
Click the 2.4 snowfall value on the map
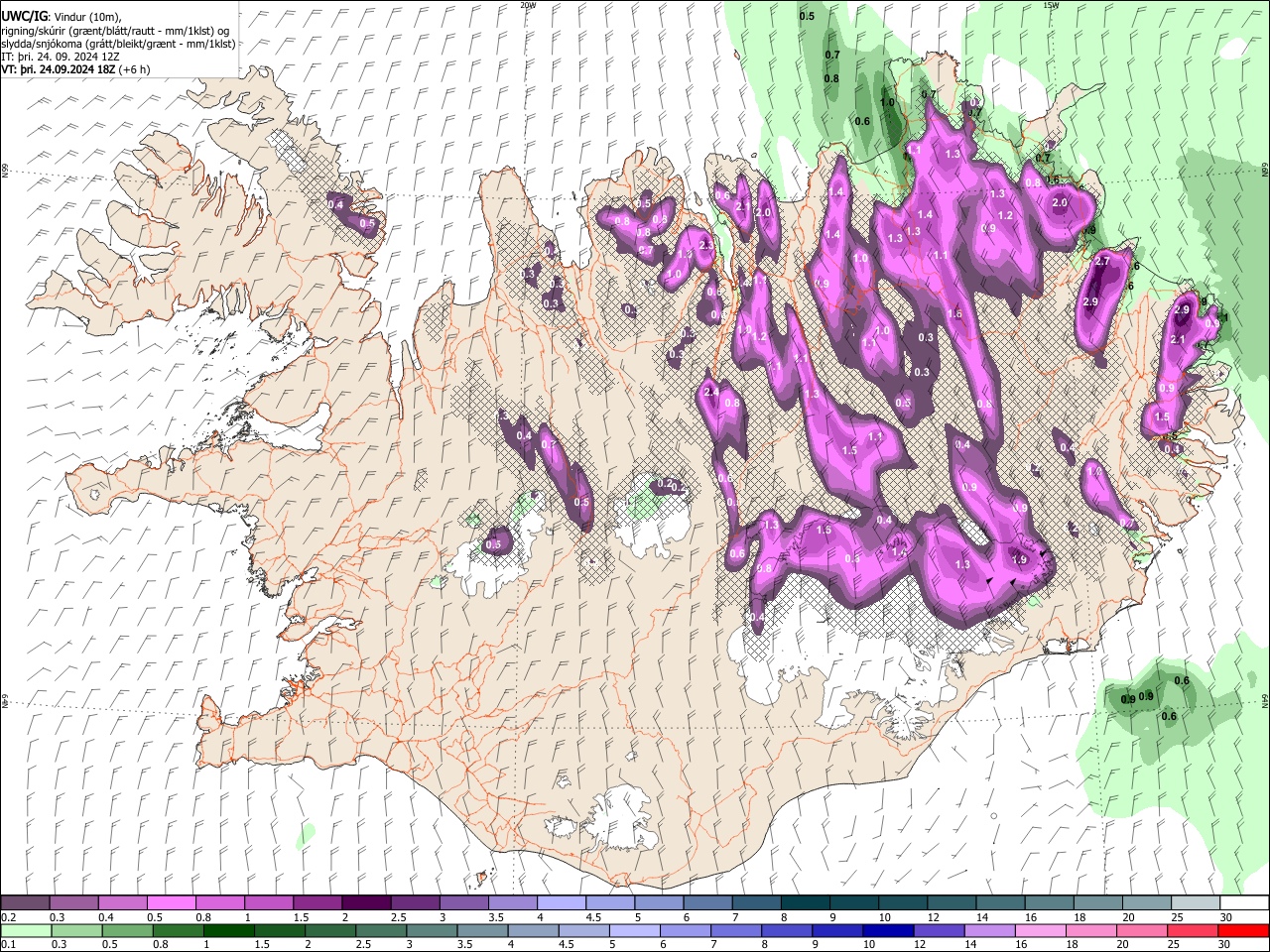point(710,392)
